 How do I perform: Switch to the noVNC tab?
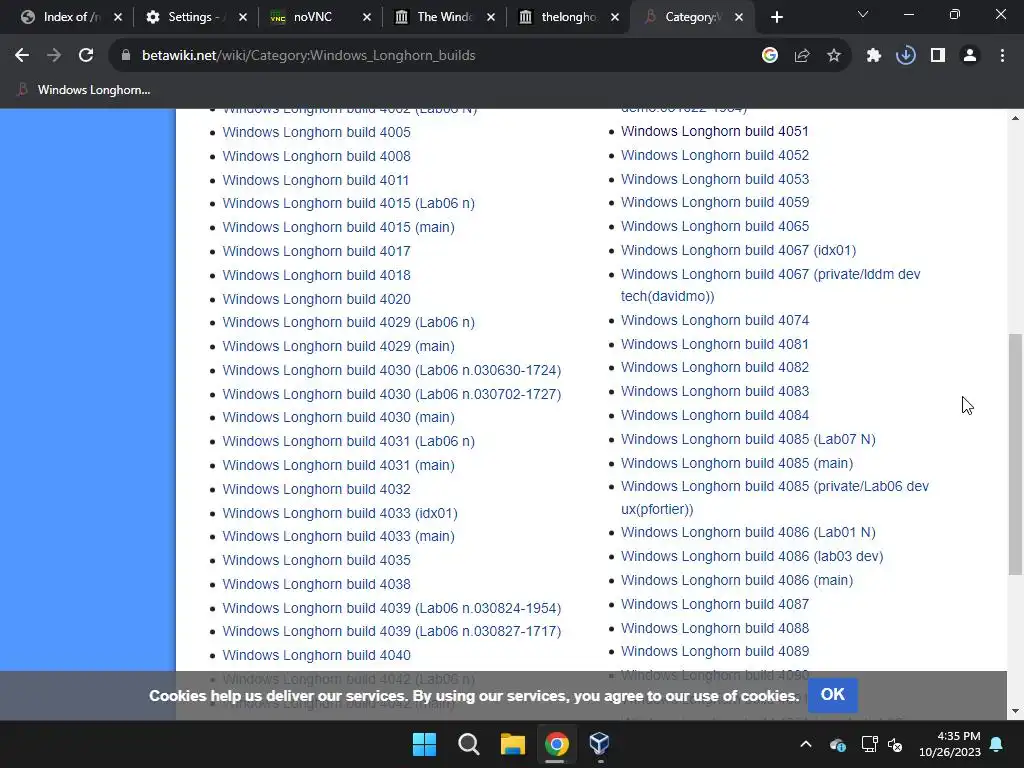312,18
